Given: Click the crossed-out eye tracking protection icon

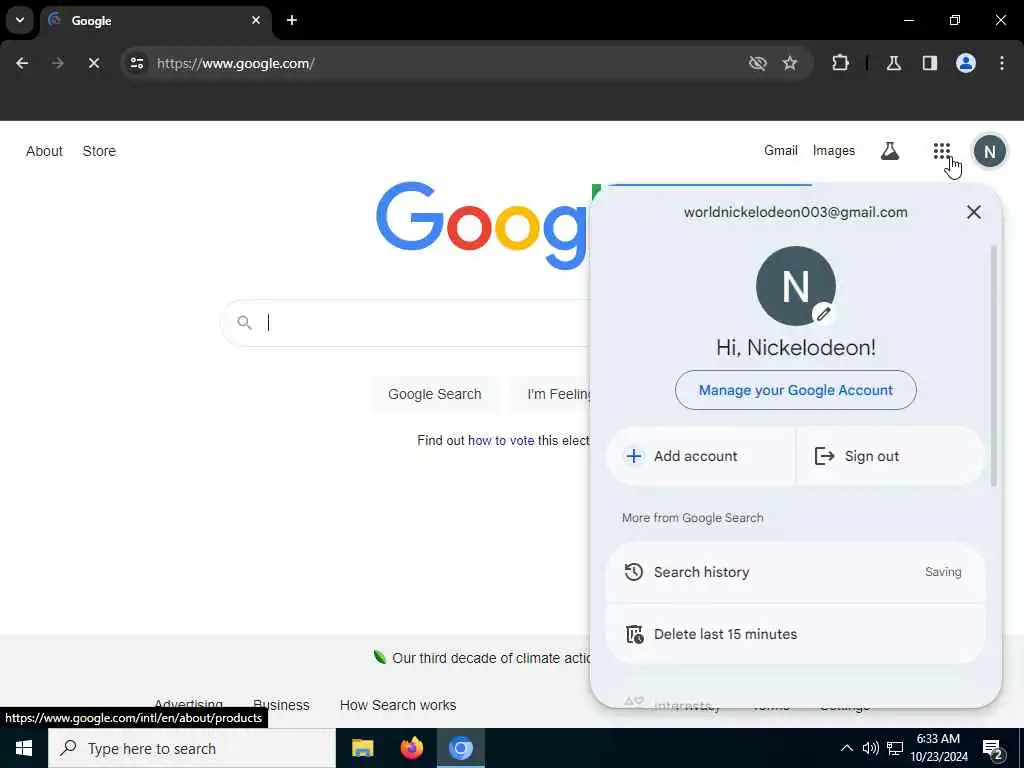Looking at the screenshot, I should click(x=758, y=63).
